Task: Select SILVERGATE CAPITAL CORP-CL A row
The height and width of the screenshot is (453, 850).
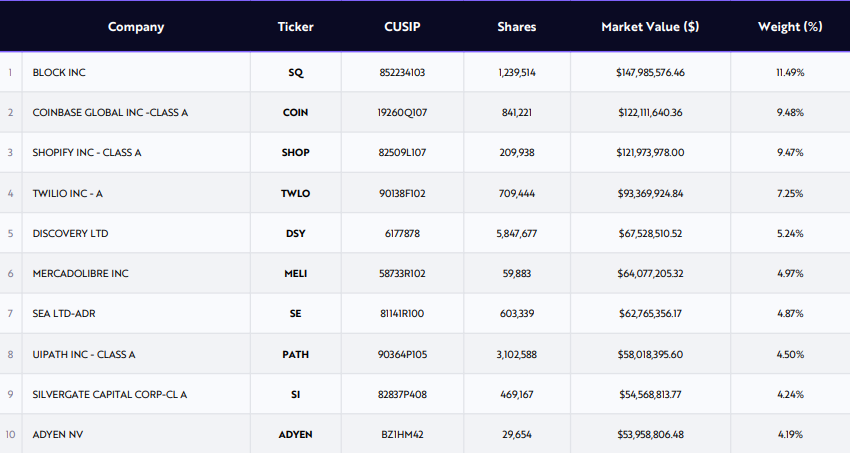Action: point(110,394)
